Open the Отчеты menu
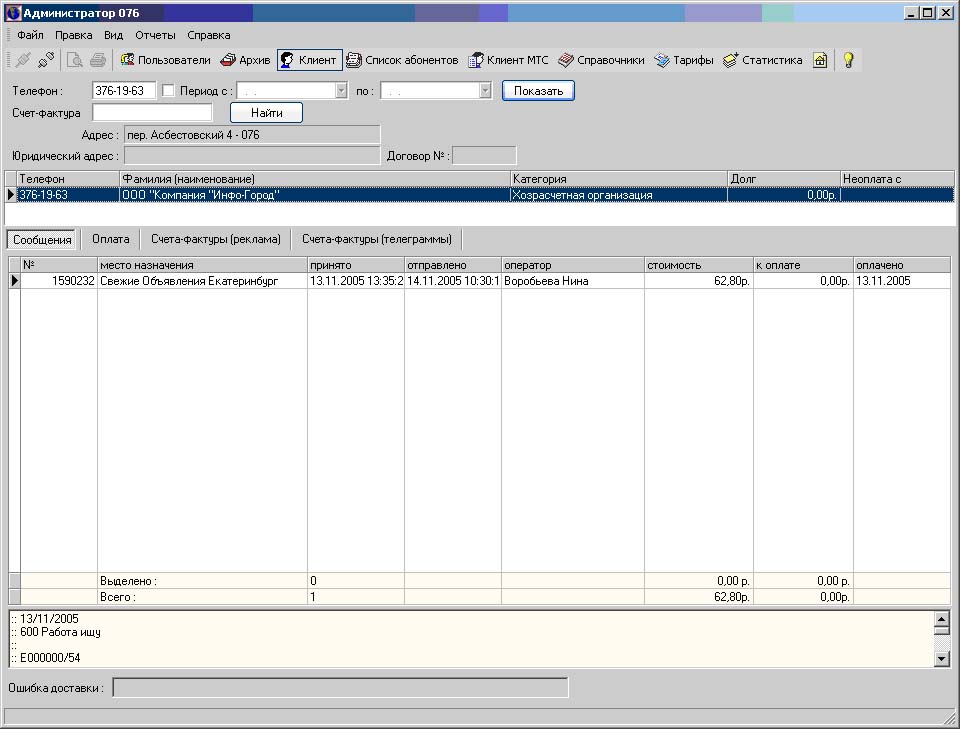Screen dimensions: 960x729 (155, 35)
